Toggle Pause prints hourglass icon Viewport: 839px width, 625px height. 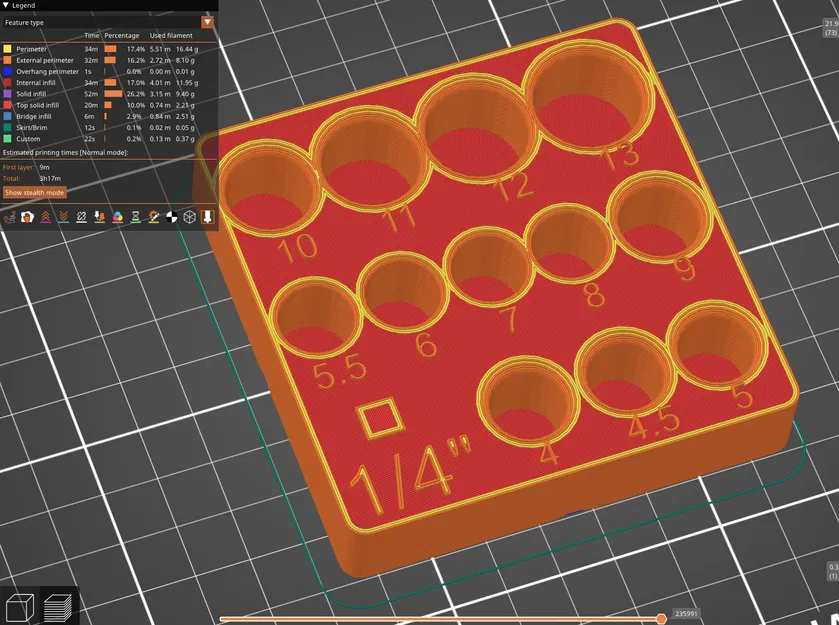136,217
